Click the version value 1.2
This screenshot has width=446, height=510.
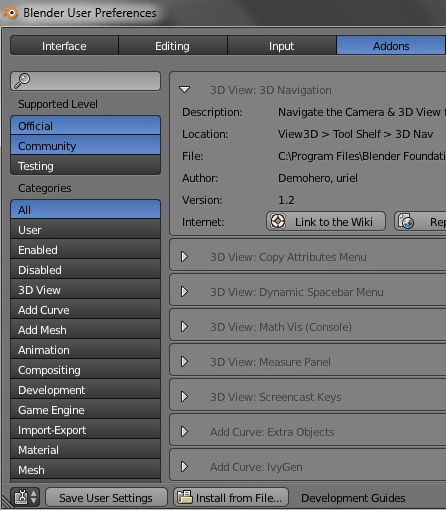286,200
